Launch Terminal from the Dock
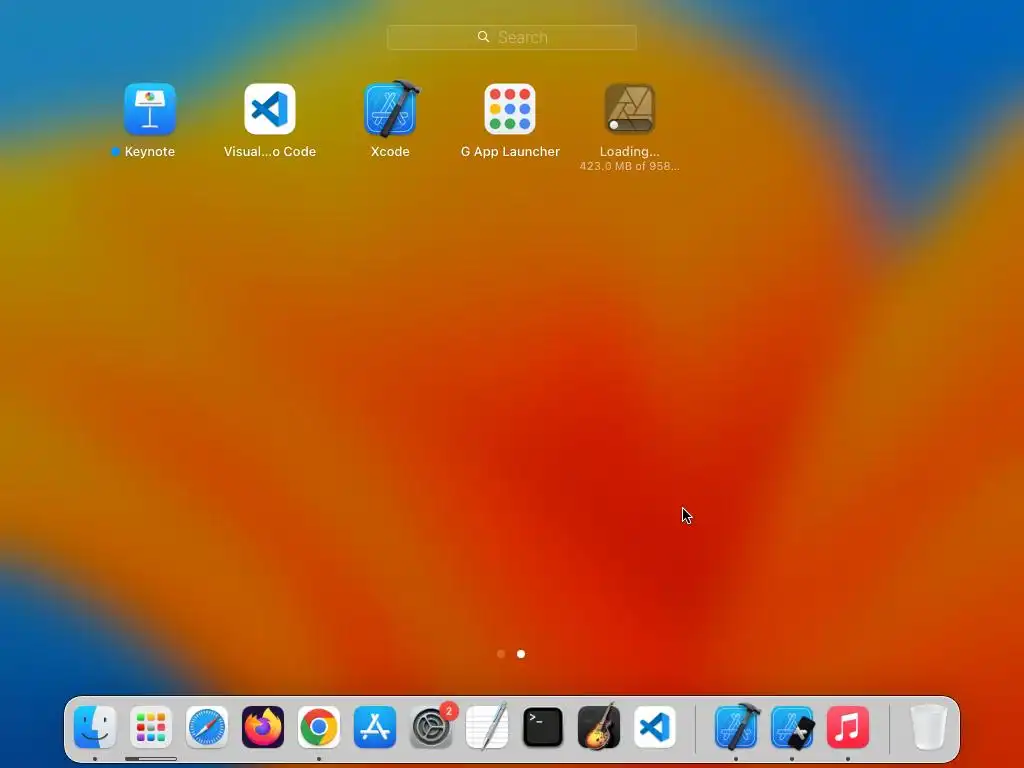Screen dimensions: 1024x768 543,727
